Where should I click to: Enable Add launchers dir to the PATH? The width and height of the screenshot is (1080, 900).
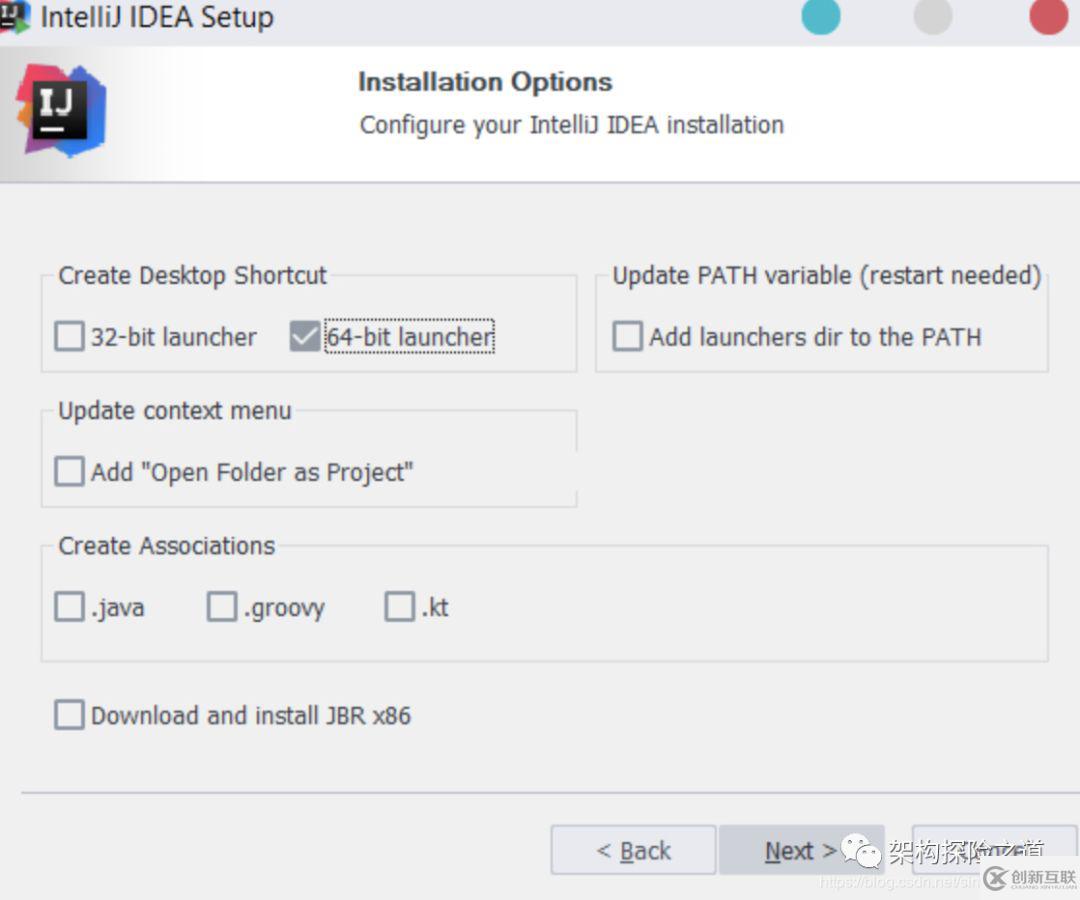tap(627, 337)
